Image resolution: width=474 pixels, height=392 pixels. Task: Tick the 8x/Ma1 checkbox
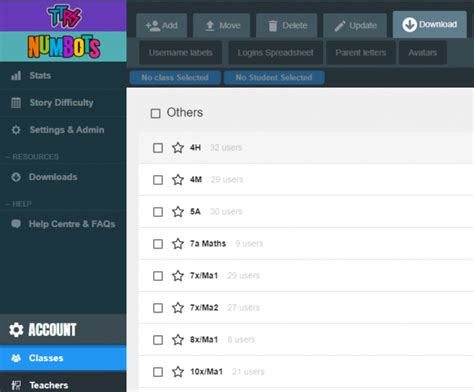point(158,340)
